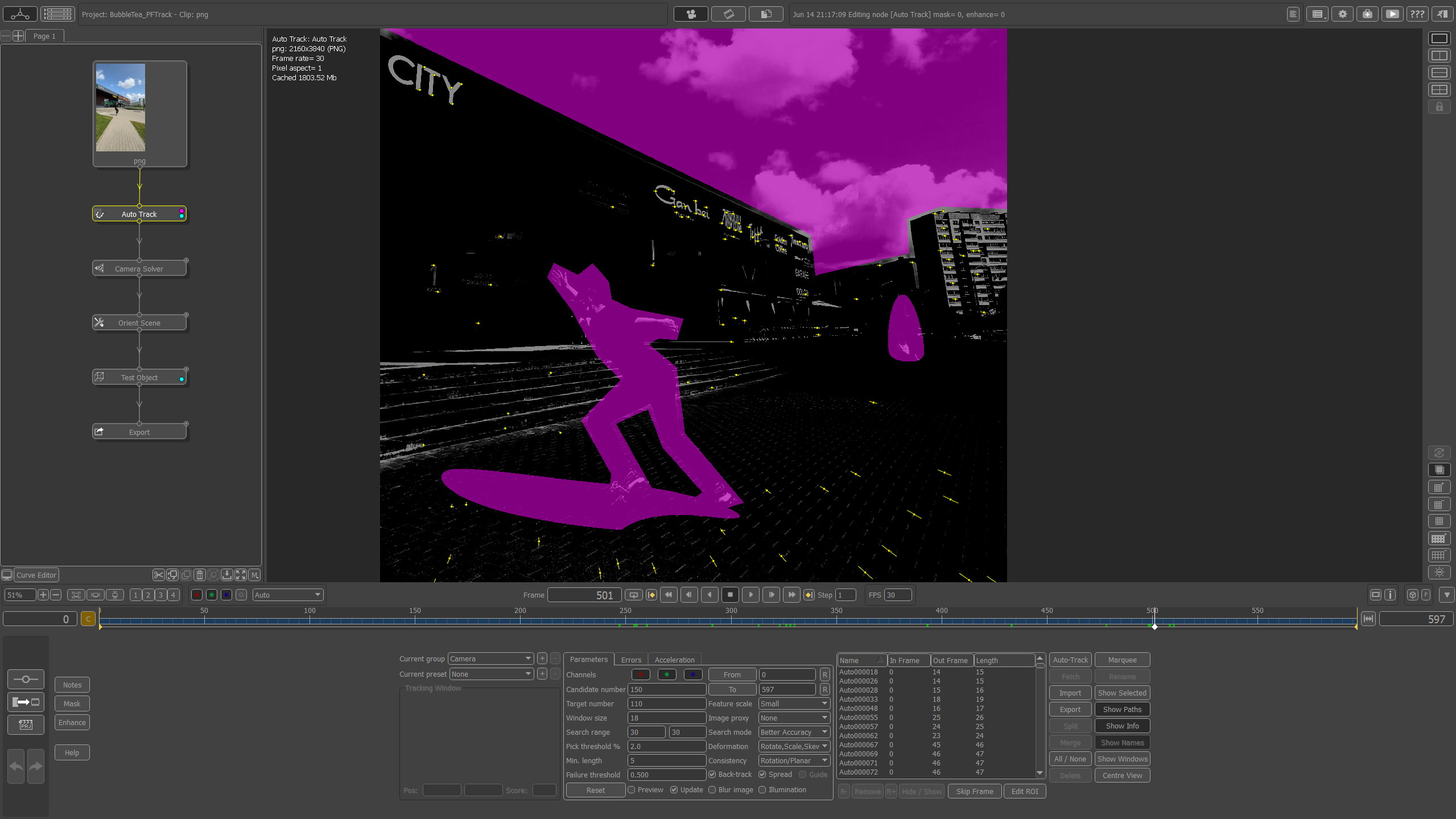Switch to the Acceleration tab
1456x819 pixels.
coord(674,660)
